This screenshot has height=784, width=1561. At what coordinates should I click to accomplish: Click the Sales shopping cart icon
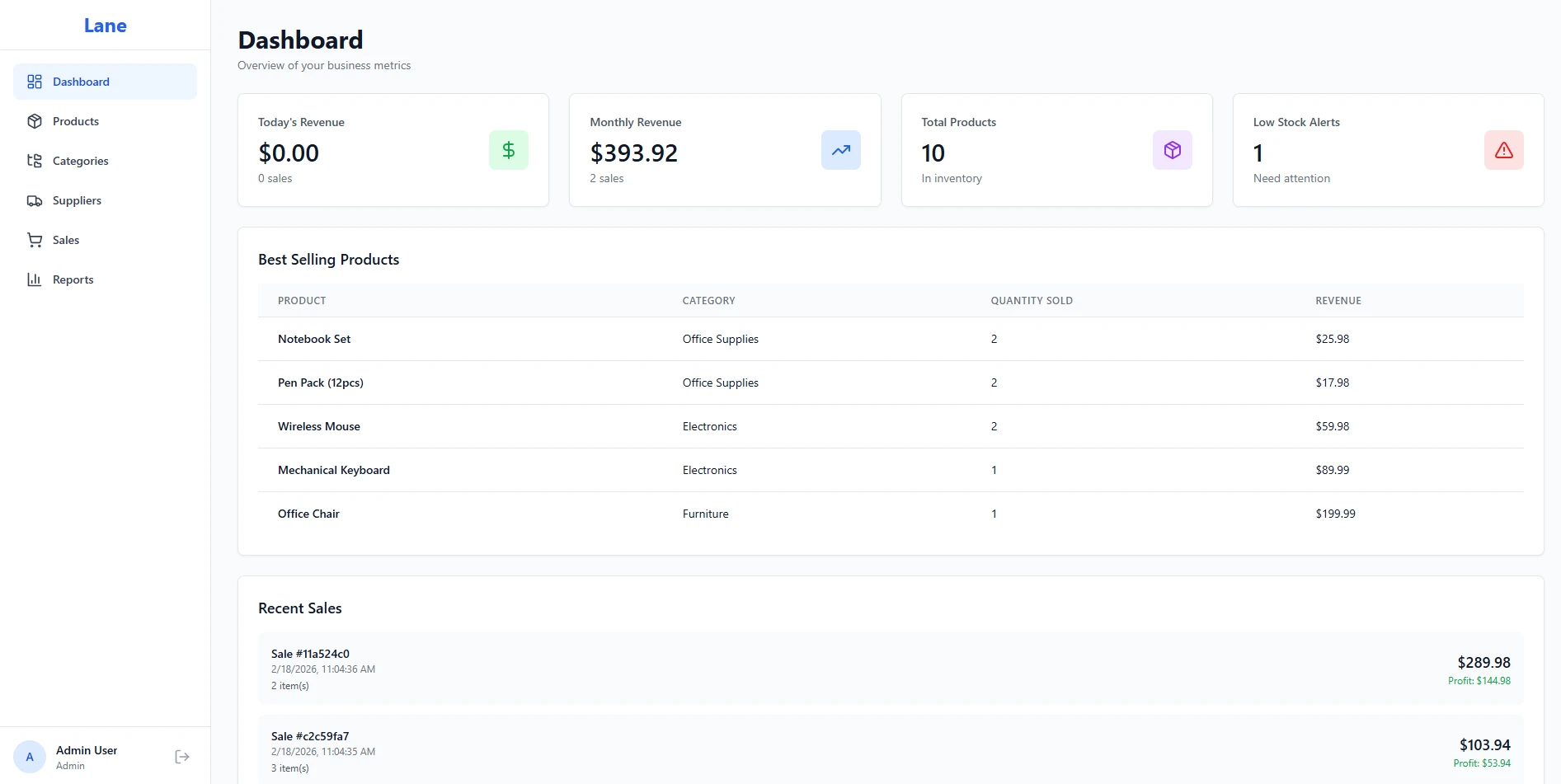35,240
